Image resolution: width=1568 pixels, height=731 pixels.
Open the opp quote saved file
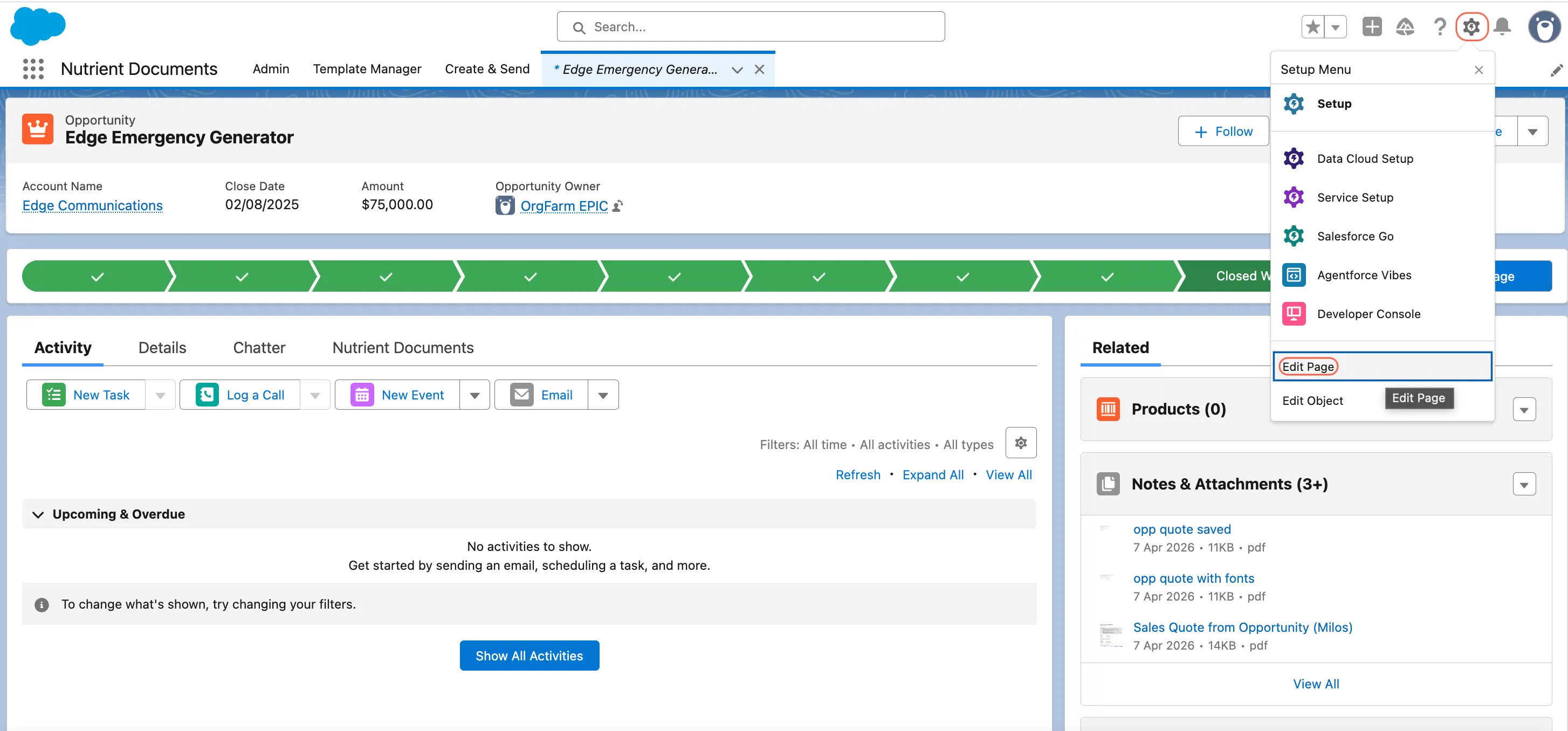1181,529
